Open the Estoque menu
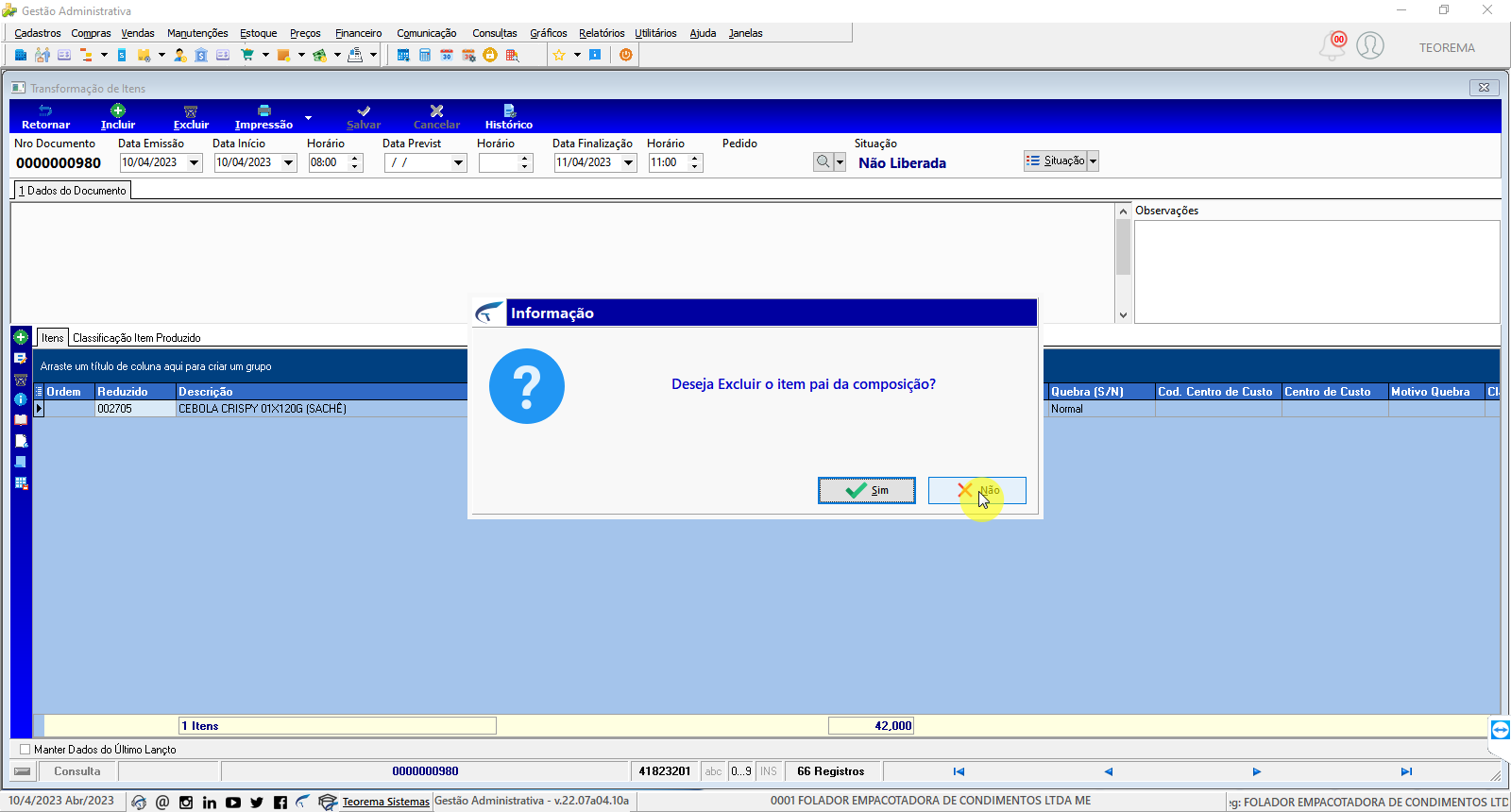Screen dimensions: 1511x812 pyautogui.click(x=258, y=33)
